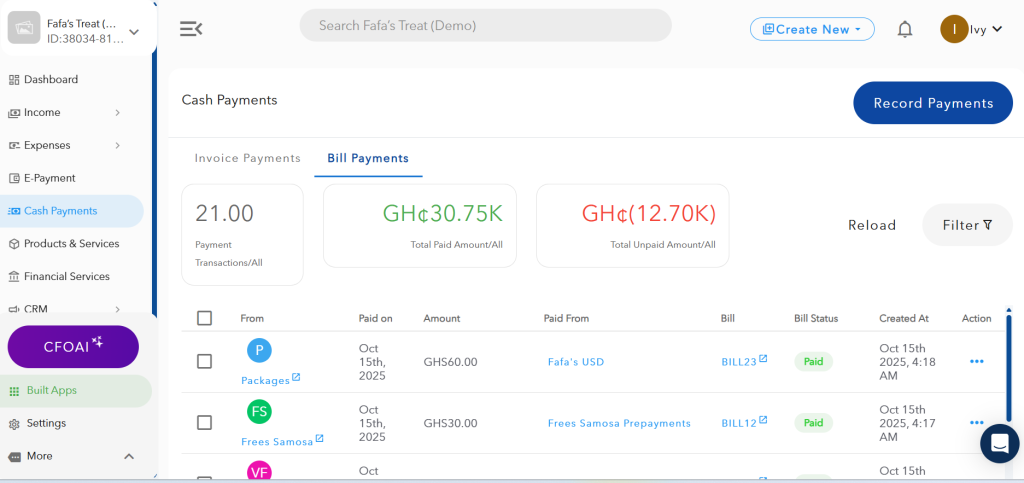Expand the Income sidebar submenu
1024x483 pixels.
(x=117, y=113)
